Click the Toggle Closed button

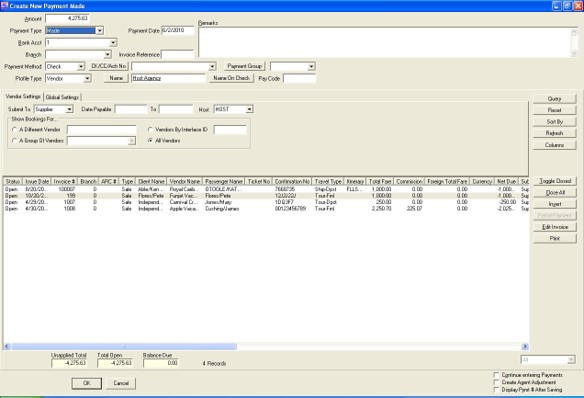pyautogui.click(x=555, y=181)
